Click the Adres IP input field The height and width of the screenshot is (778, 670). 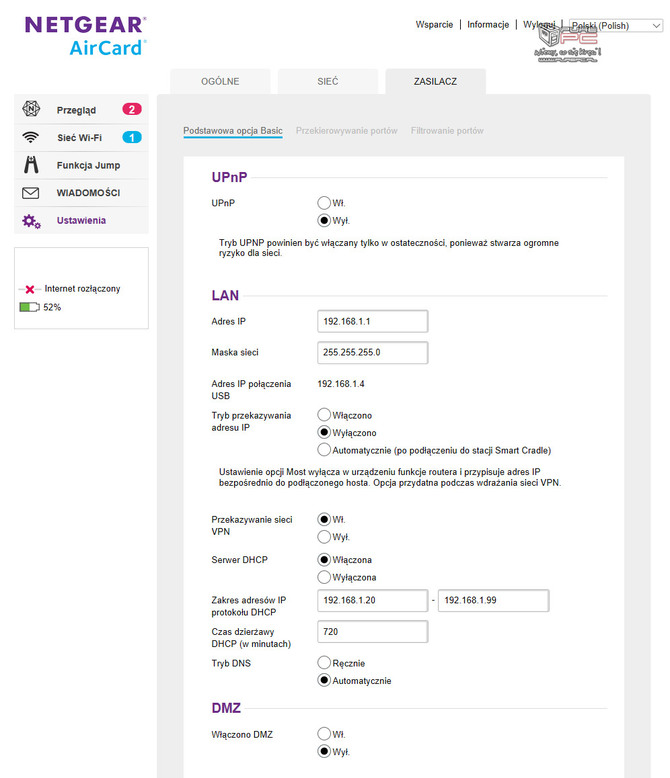pos(372,321)
